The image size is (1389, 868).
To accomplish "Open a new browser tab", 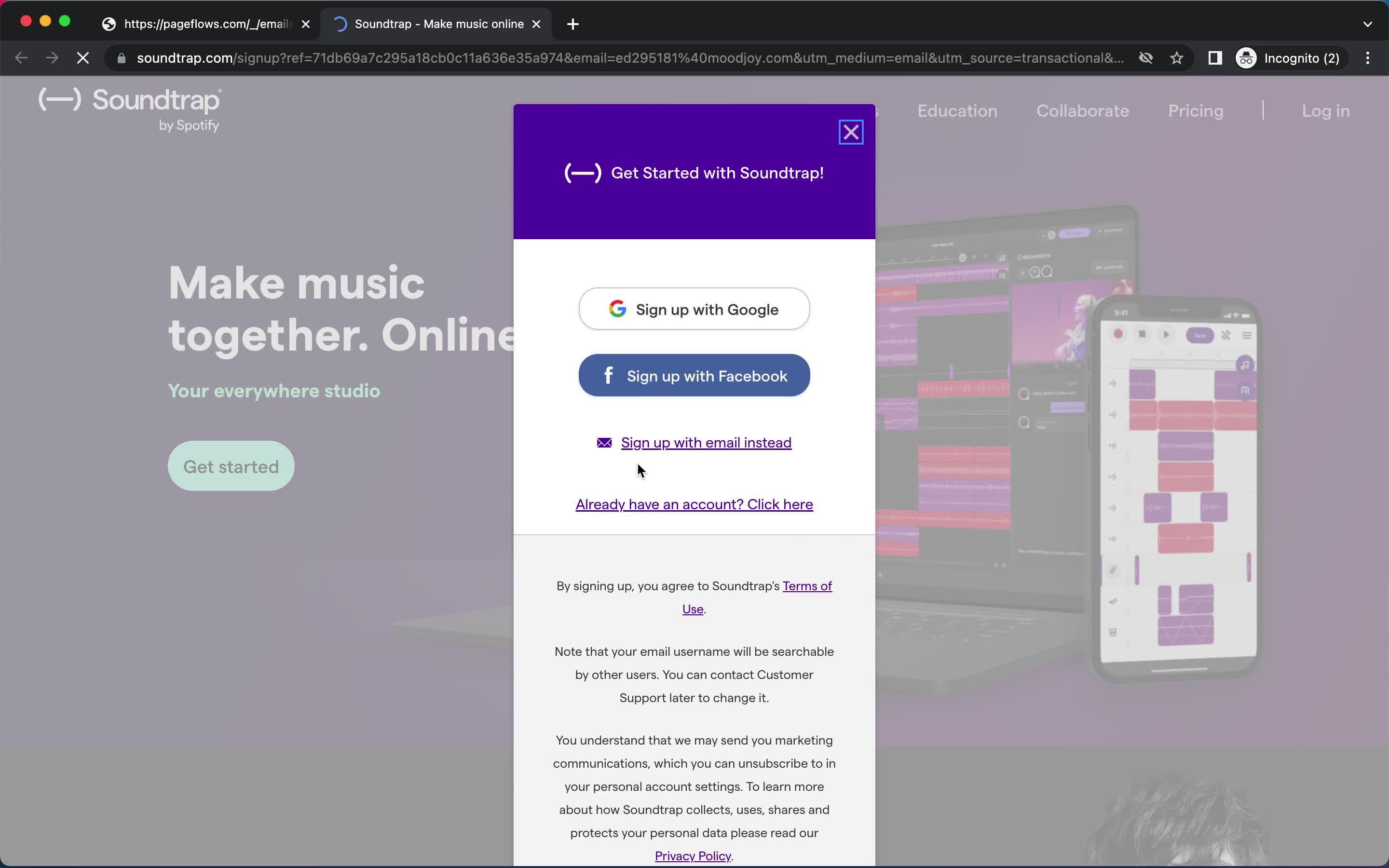I will [x=573, y=24].
